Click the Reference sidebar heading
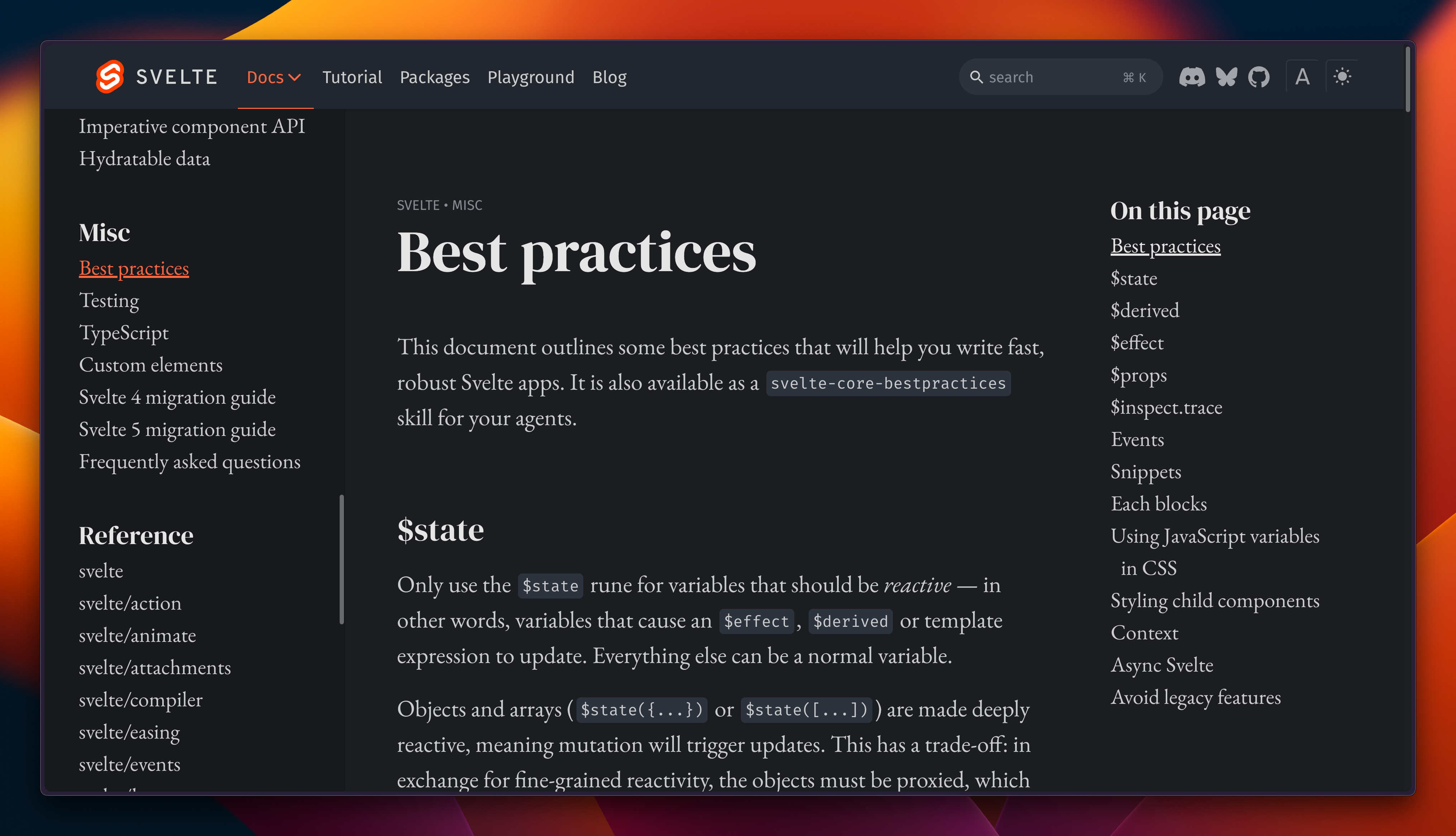Image resolution: width=1456 pixels, height=836 pixels. pos(136,535)
